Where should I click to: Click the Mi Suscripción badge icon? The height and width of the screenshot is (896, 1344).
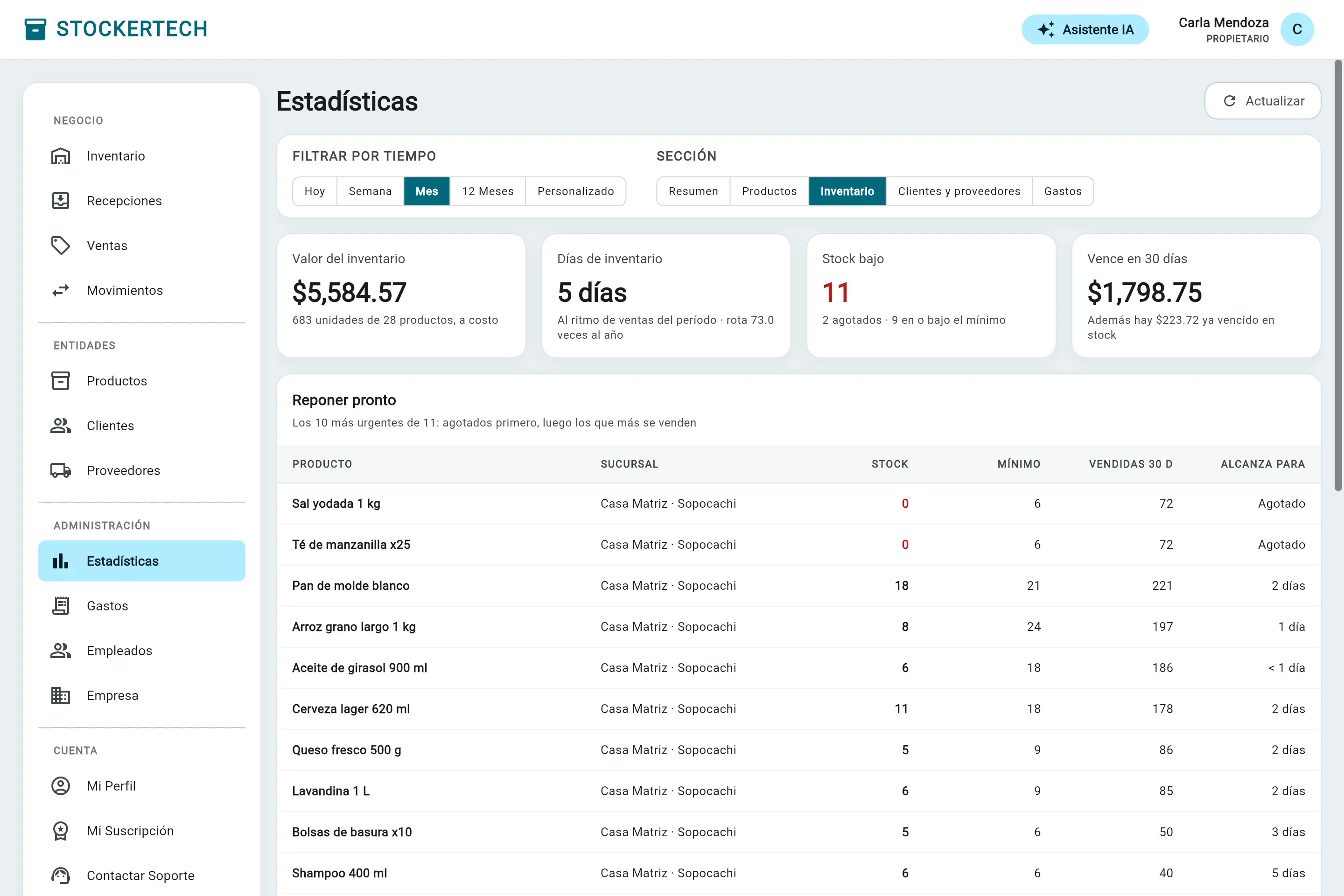tap(61, 831)
